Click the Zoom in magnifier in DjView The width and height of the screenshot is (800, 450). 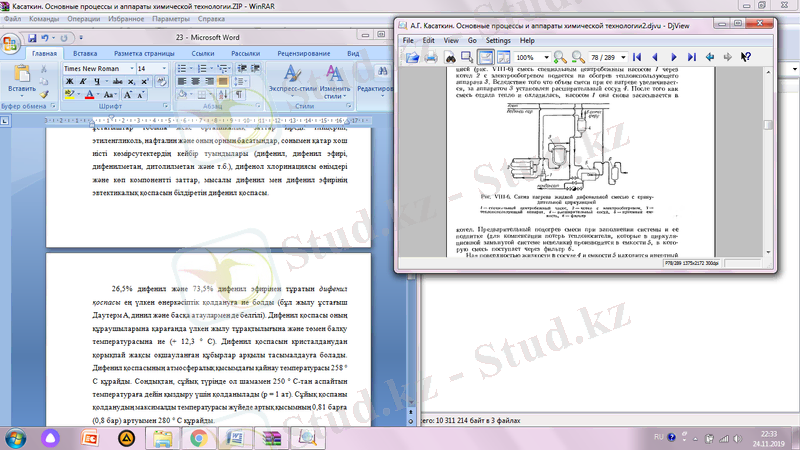click(x=561, y=58)
